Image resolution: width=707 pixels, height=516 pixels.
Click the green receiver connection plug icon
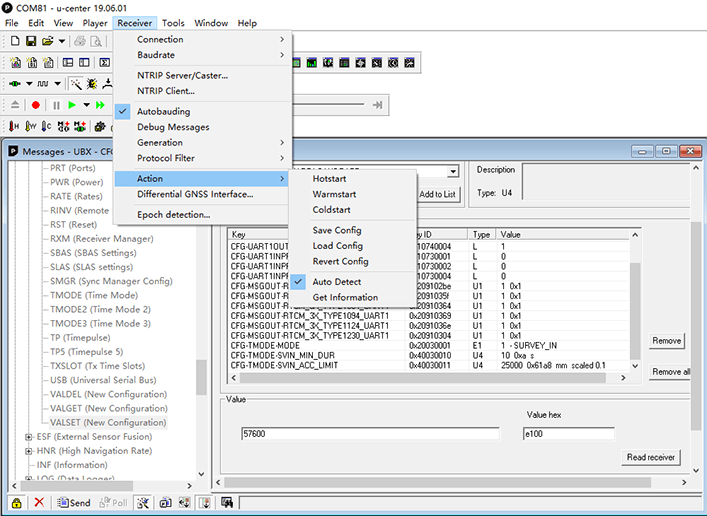pyautogui.click(x=15, y=83)
